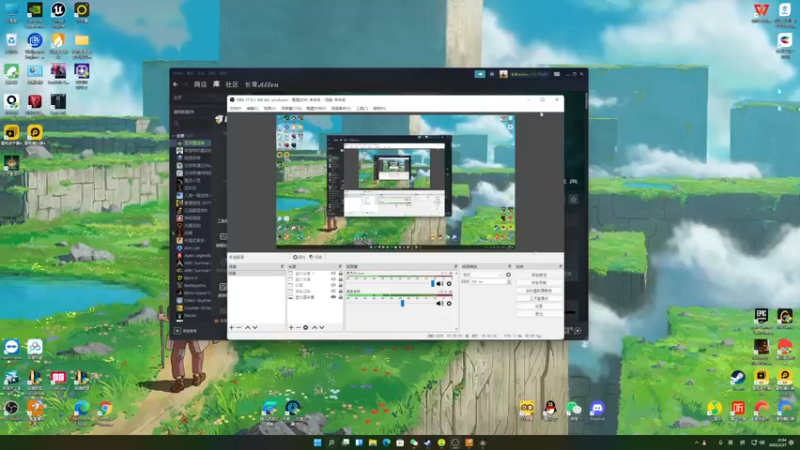The image size is (800, 450).
Task: Toggle visibility of Display Capture source
Action: (333, 297)
